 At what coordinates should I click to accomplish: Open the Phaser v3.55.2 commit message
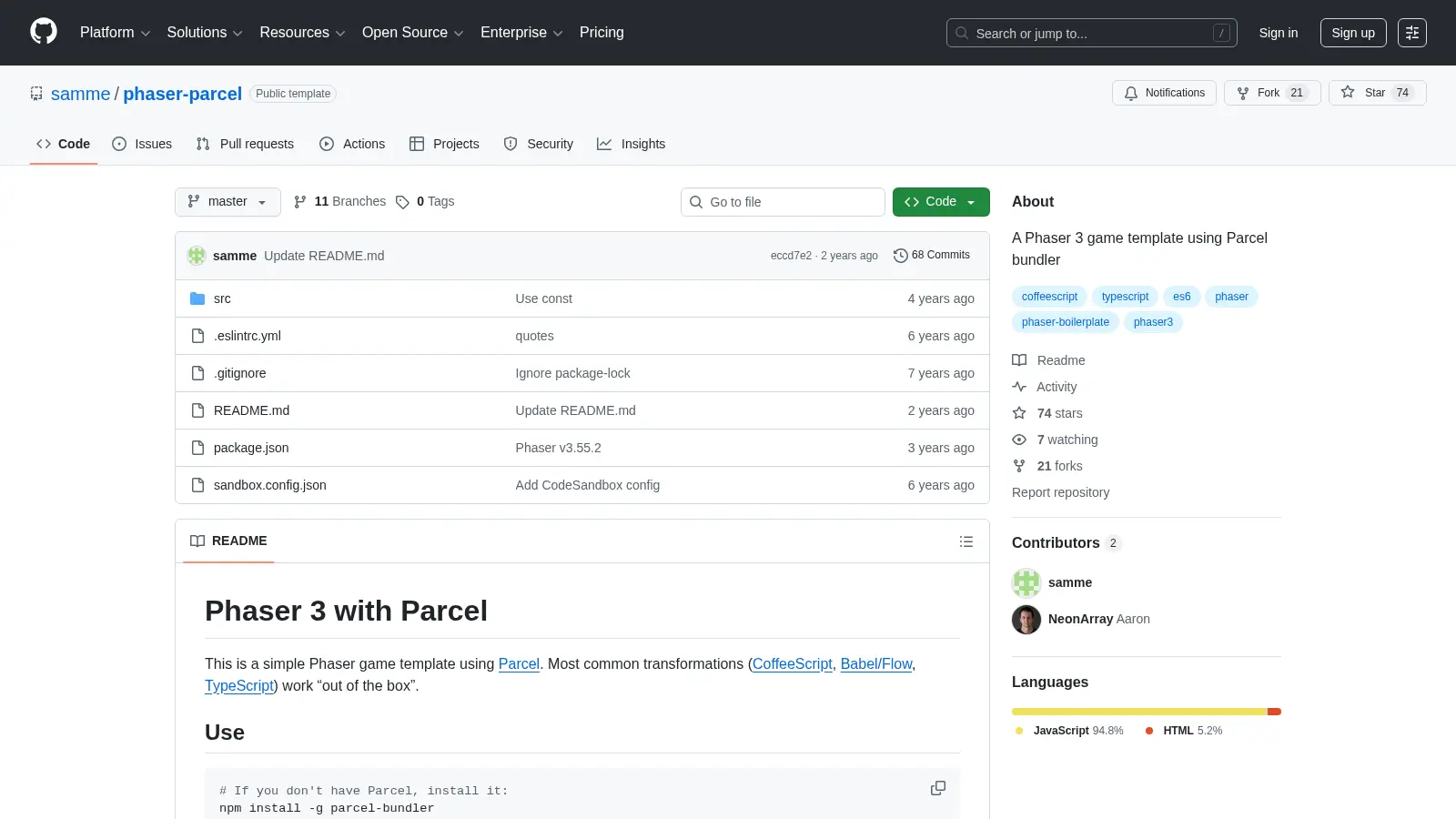pos(558,448)
